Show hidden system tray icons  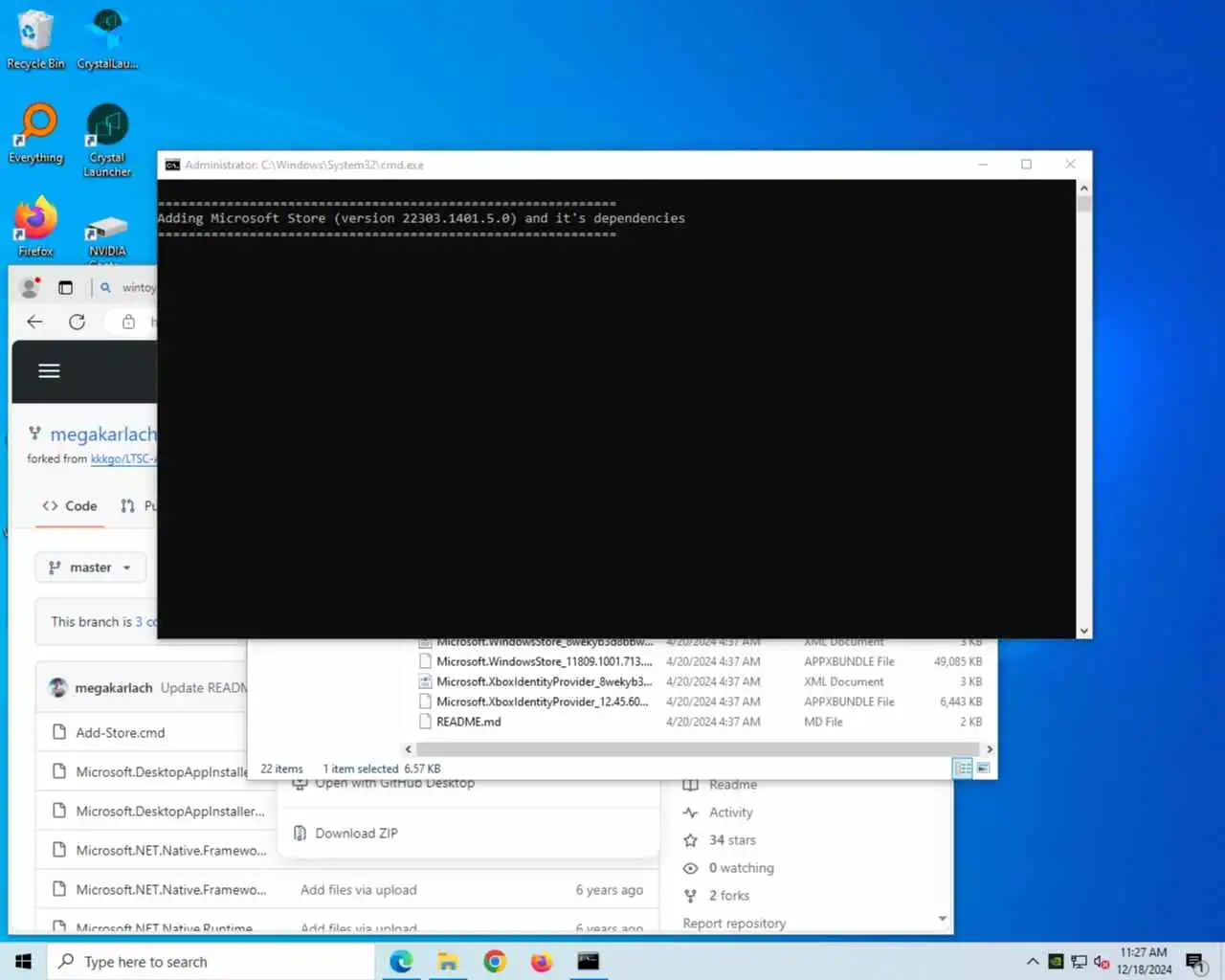[x=1032, y=962]
